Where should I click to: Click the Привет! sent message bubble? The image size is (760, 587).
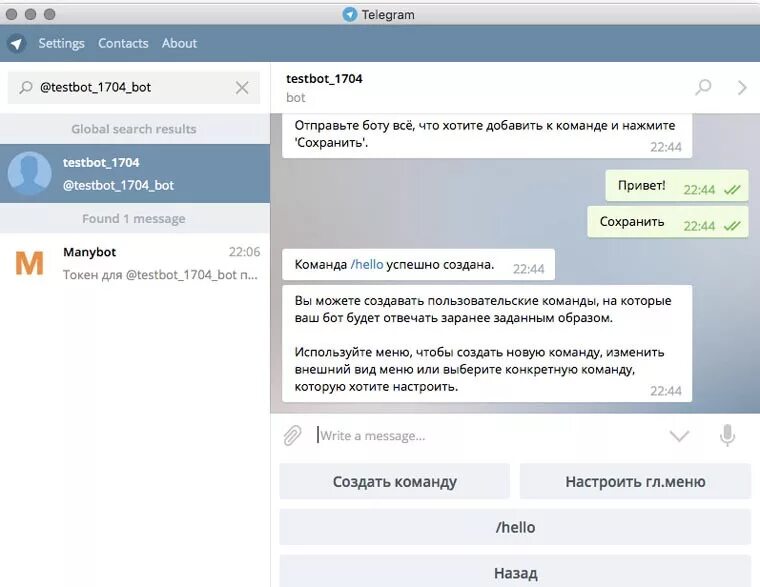pos(677,186)
